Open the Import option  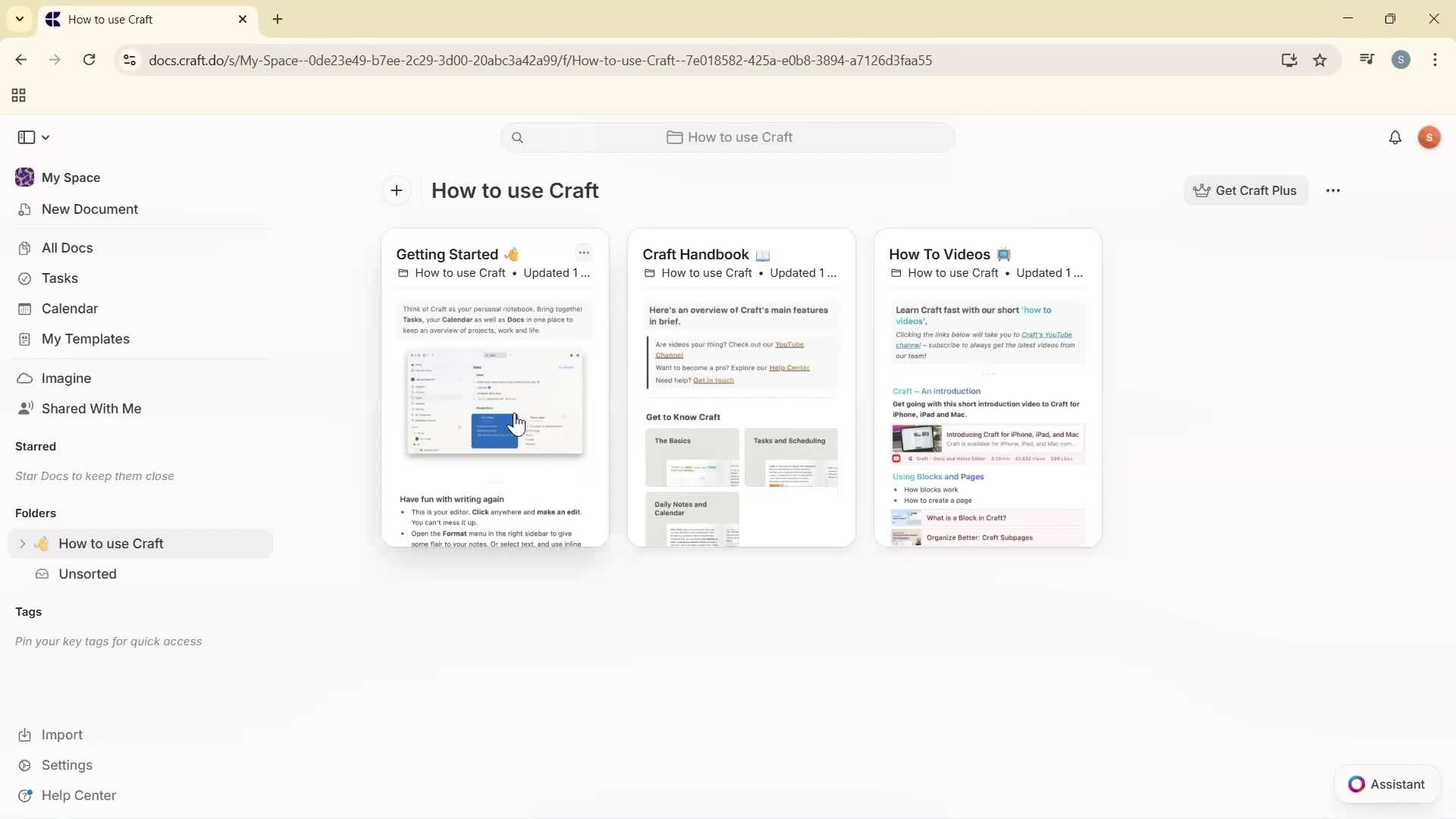[x=61, y=734]
